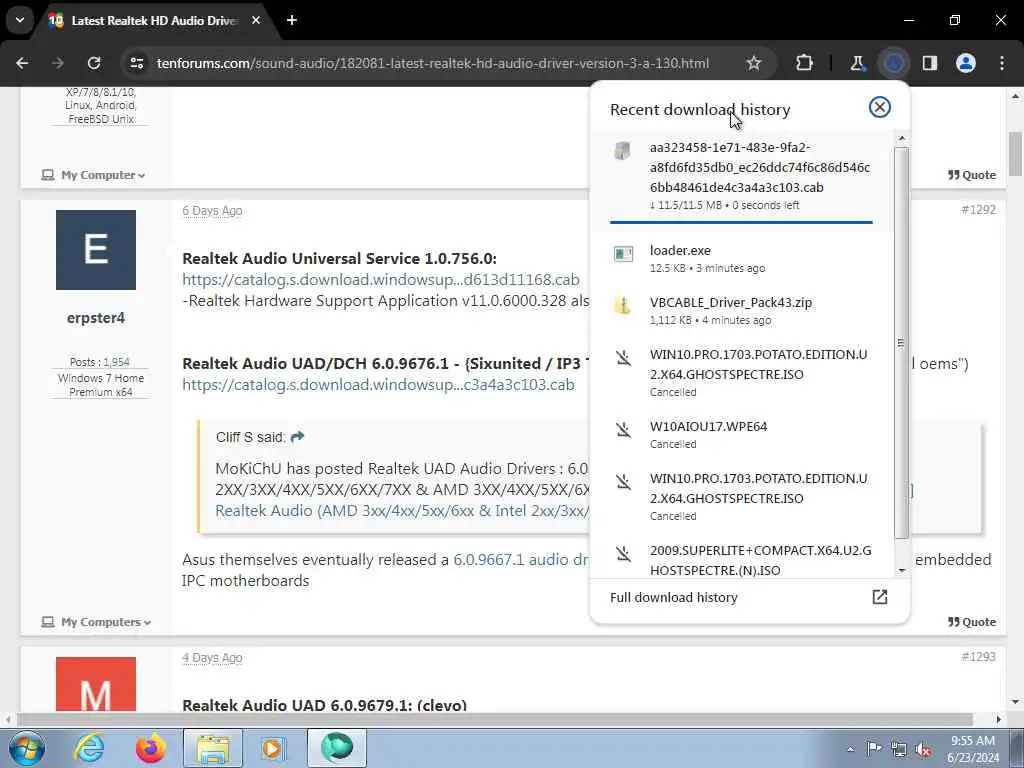Launch Firefox from taskbar
The height and width of the screenshot is (768, 1024).
151,748
